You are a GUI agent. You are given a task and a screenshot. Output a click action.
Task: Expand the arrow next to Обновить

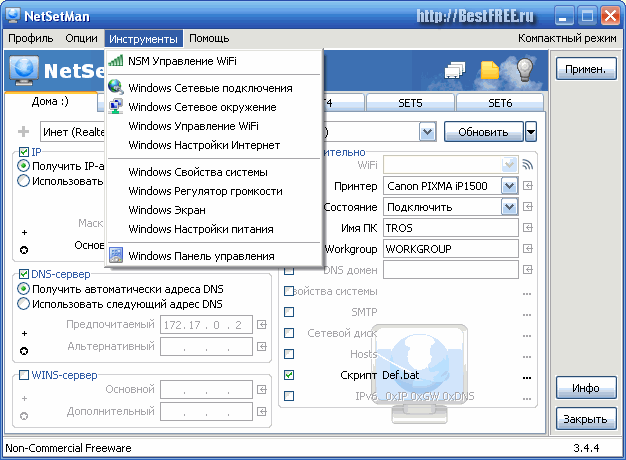point(531,132)
